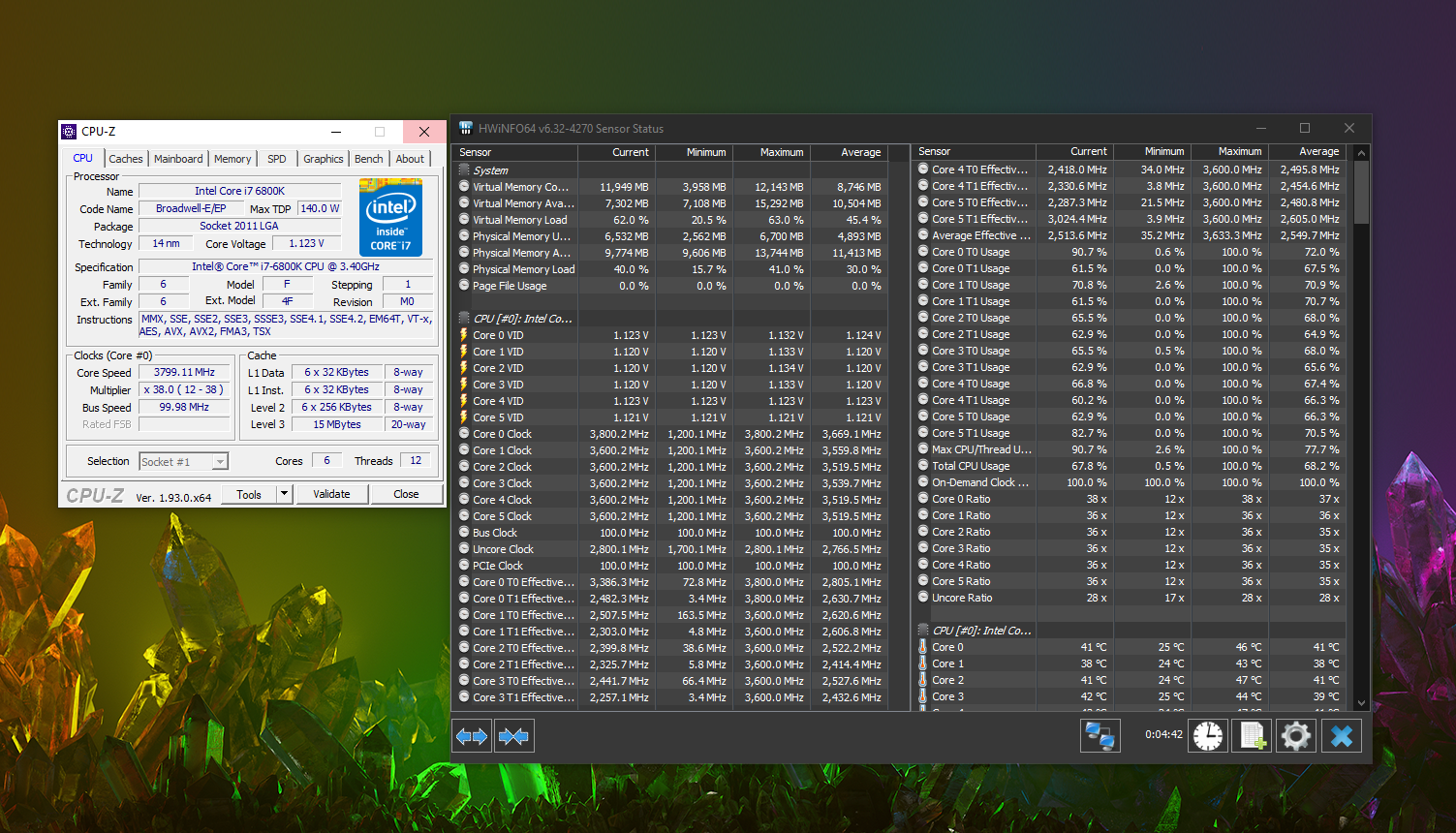Image resolution: width=1456 pixels, height=833 pixels.
Task: Open the Mainboard tab
Action: [x=178, y=159]
